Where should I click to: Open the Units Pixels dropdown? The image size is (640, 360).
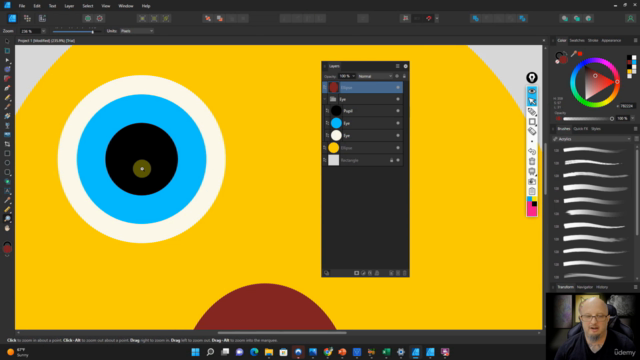[x=136, y=31]
